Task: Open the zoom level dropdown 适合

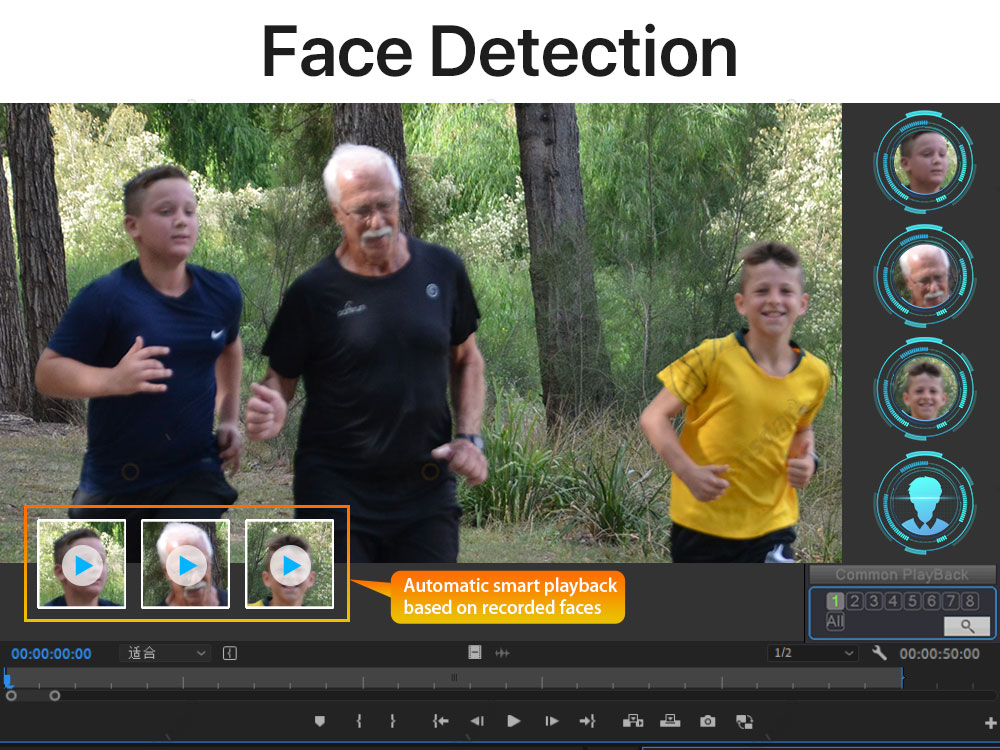Action: pos(165,653)
